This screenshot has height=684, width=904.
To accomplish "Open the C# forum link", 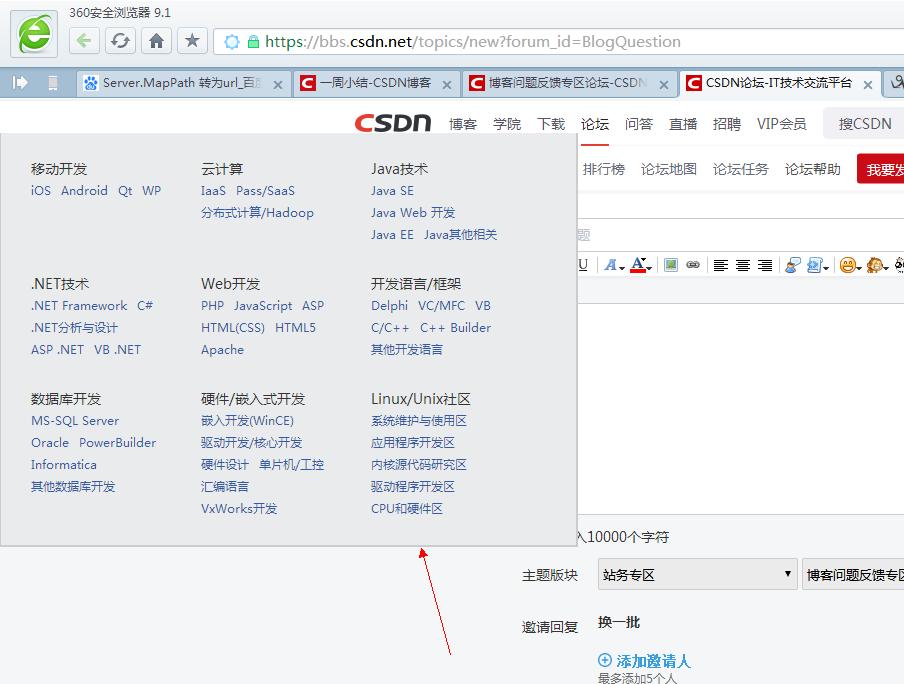I will 145,306.
